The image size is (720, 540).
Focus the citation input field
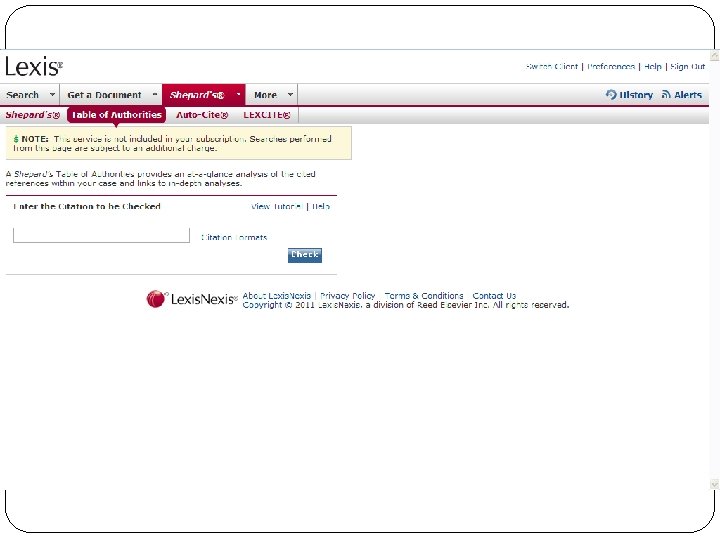click(101, 235)
